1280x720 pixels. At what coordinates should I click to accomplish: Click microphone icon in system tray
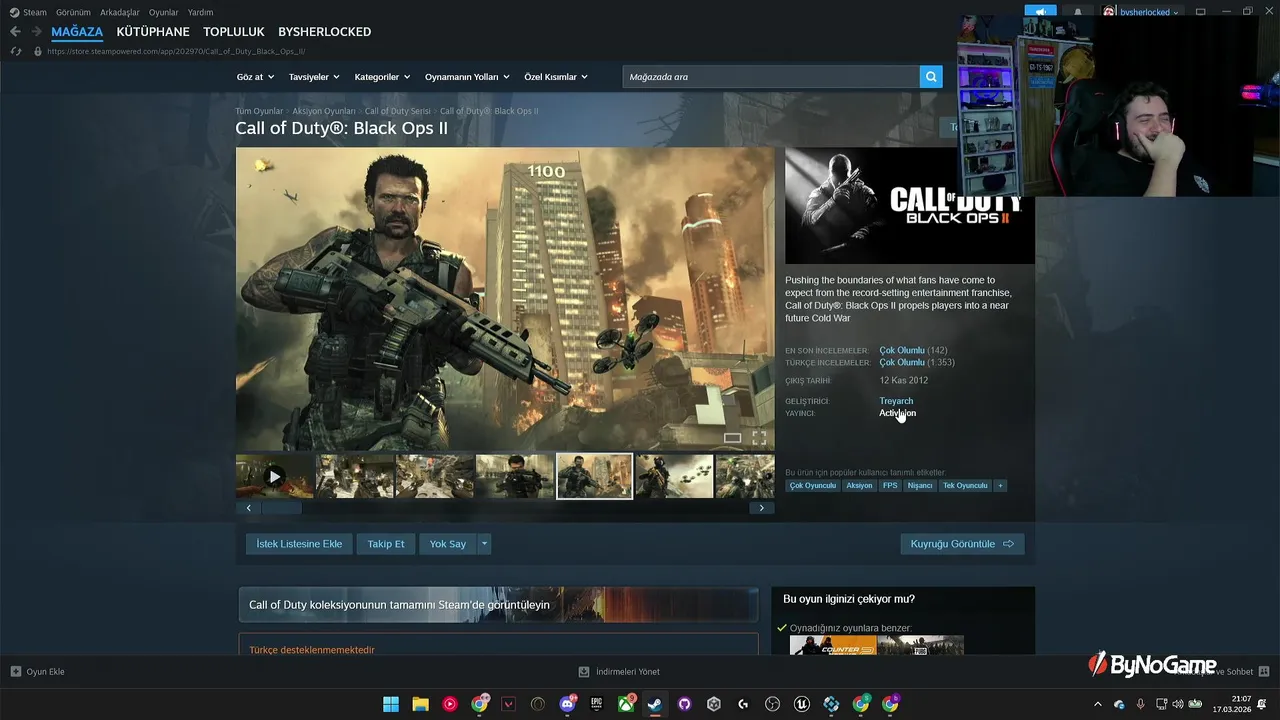pos(1141,704)
